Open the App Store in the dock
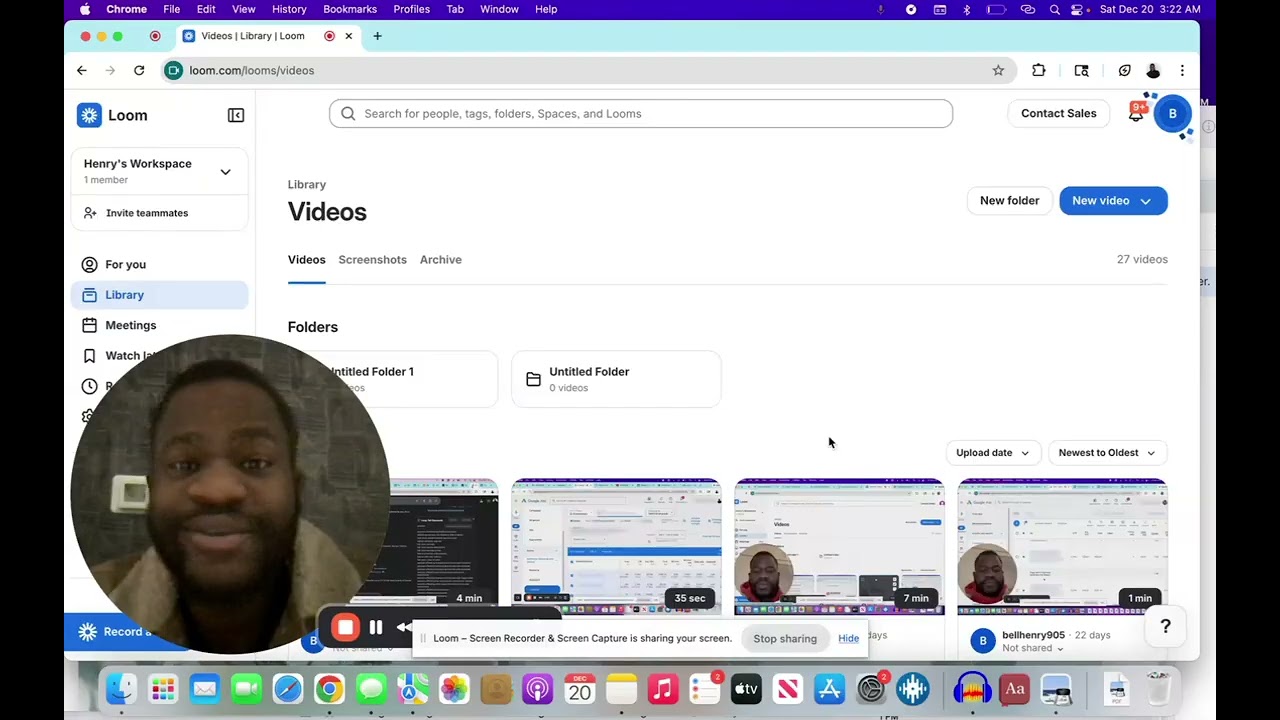 [830, 689]
